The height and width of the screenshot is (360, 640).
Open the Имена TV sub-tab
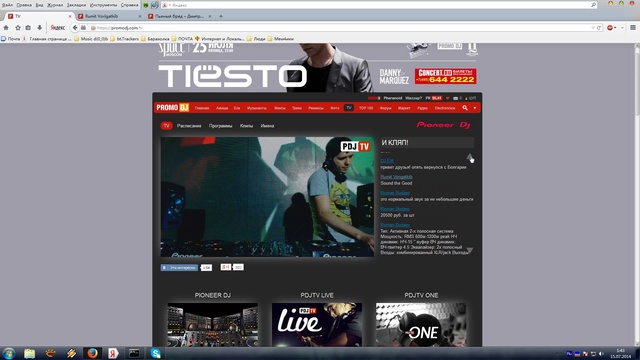(267, 126)
